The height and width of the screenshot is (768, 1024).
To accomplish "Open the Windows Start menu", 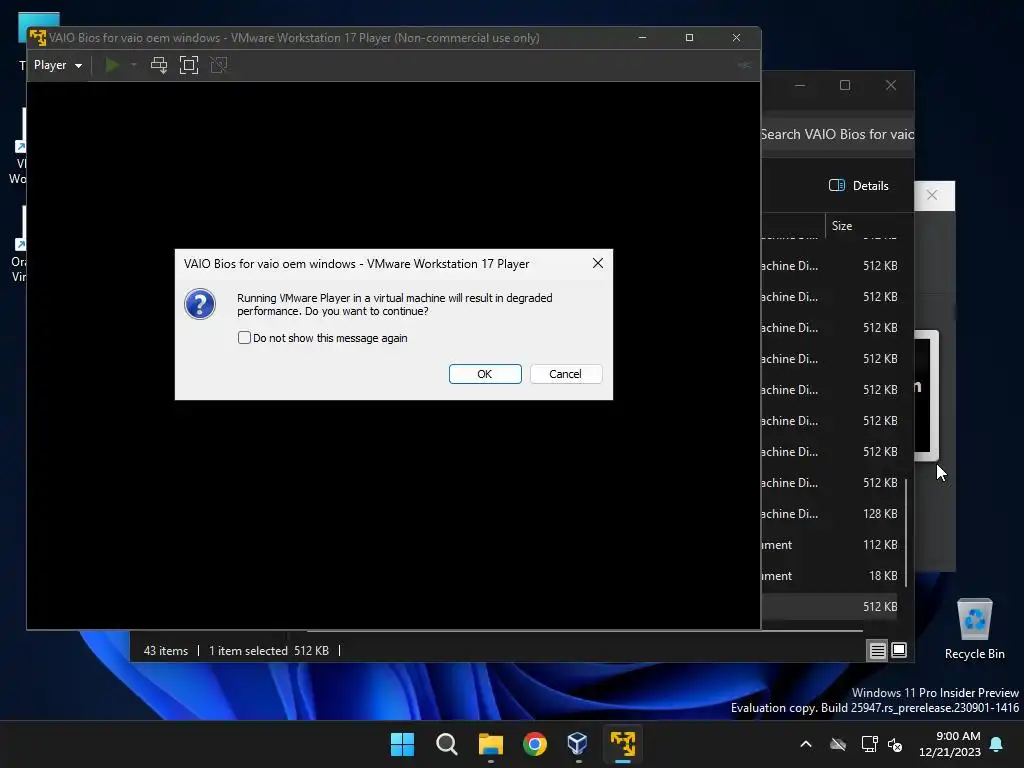I will (402, 744).
